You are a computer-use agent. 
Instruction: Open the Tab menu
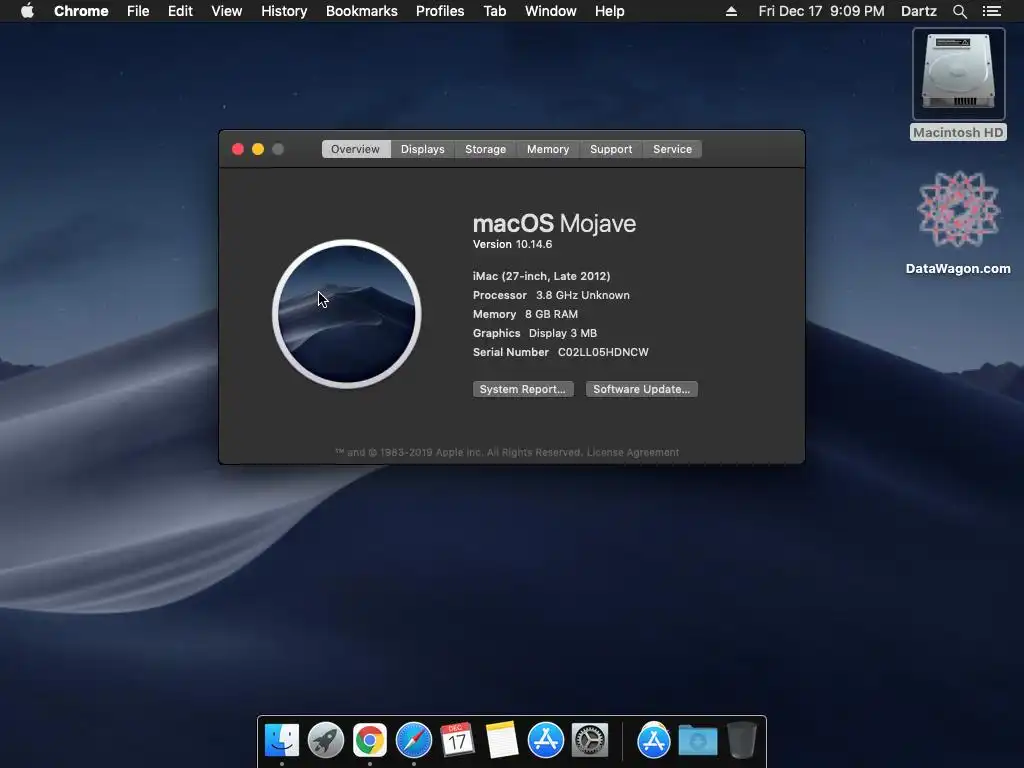tap(494, 11)
